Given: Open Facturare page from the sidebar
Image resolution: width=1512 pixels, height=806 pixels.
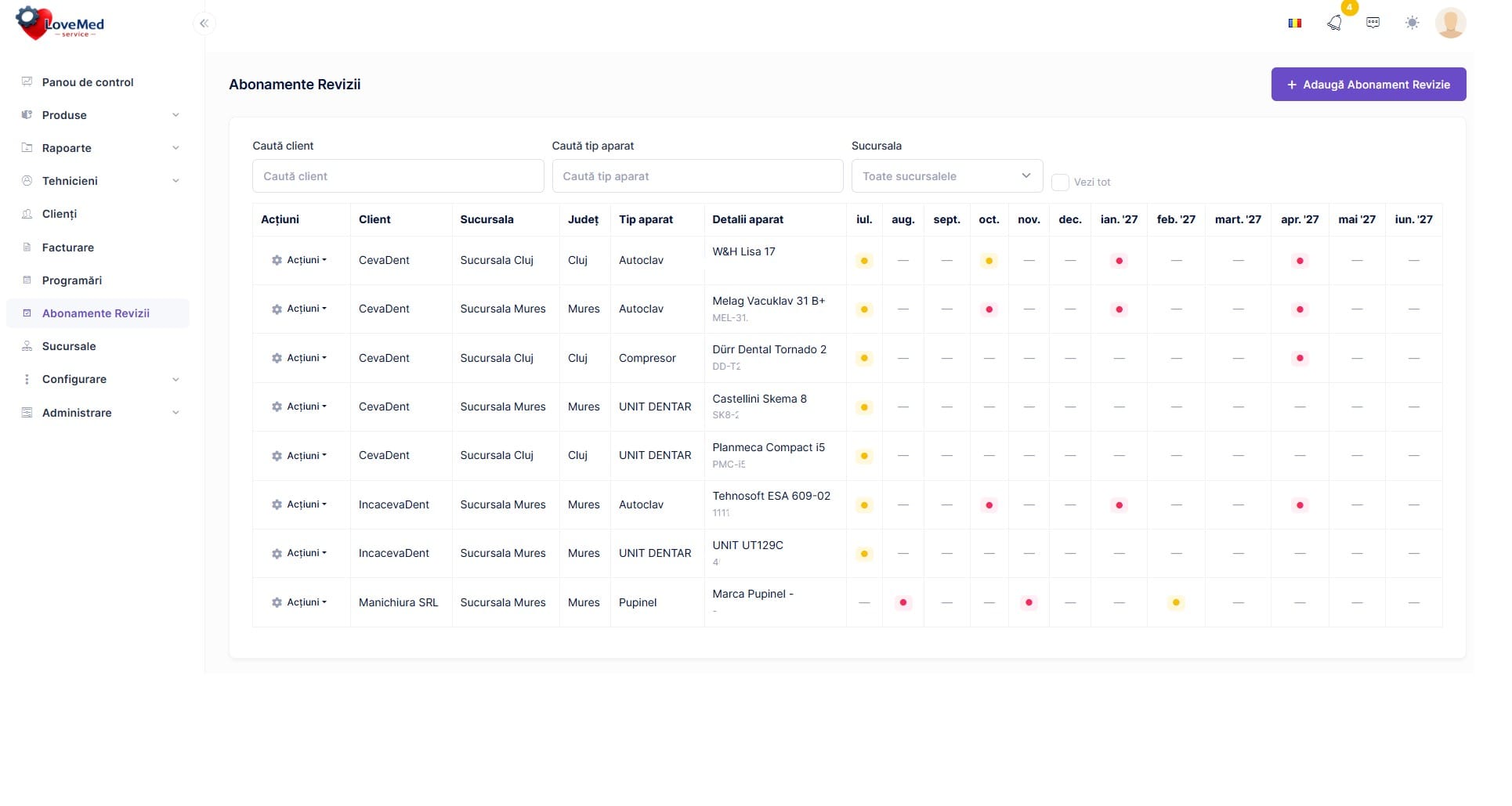Looking at the screenshot, I should (x=68, y=248).
